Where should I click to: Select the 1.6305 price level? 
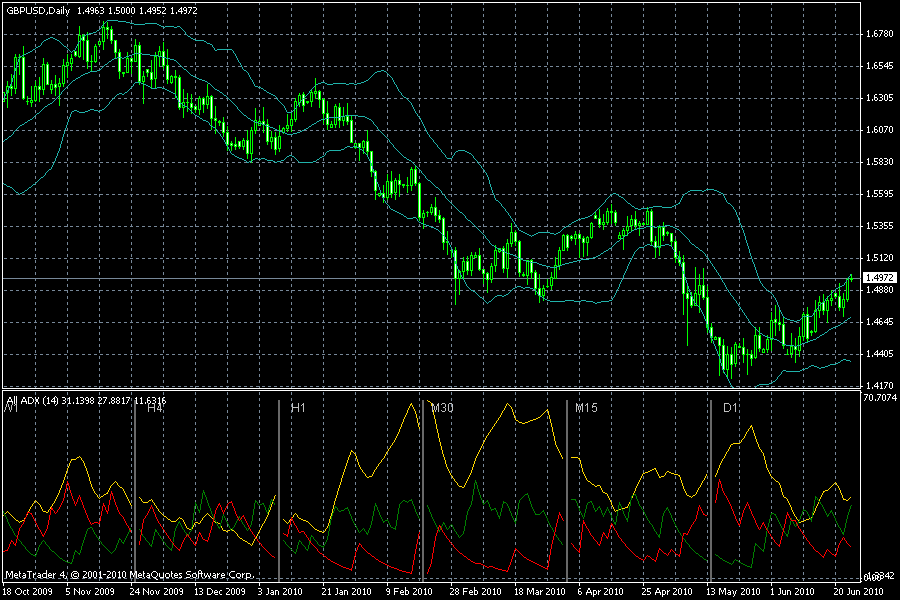(x=880, y=98)
